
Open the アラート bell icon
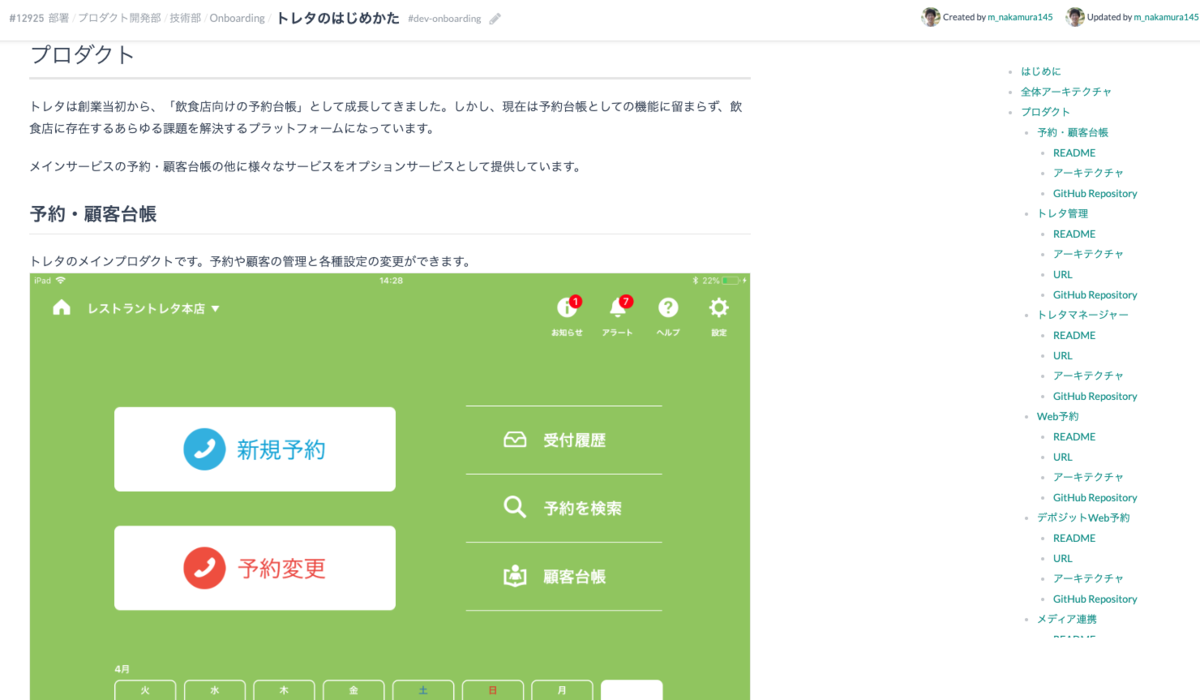pyautogui.click(x=618, y=308)
